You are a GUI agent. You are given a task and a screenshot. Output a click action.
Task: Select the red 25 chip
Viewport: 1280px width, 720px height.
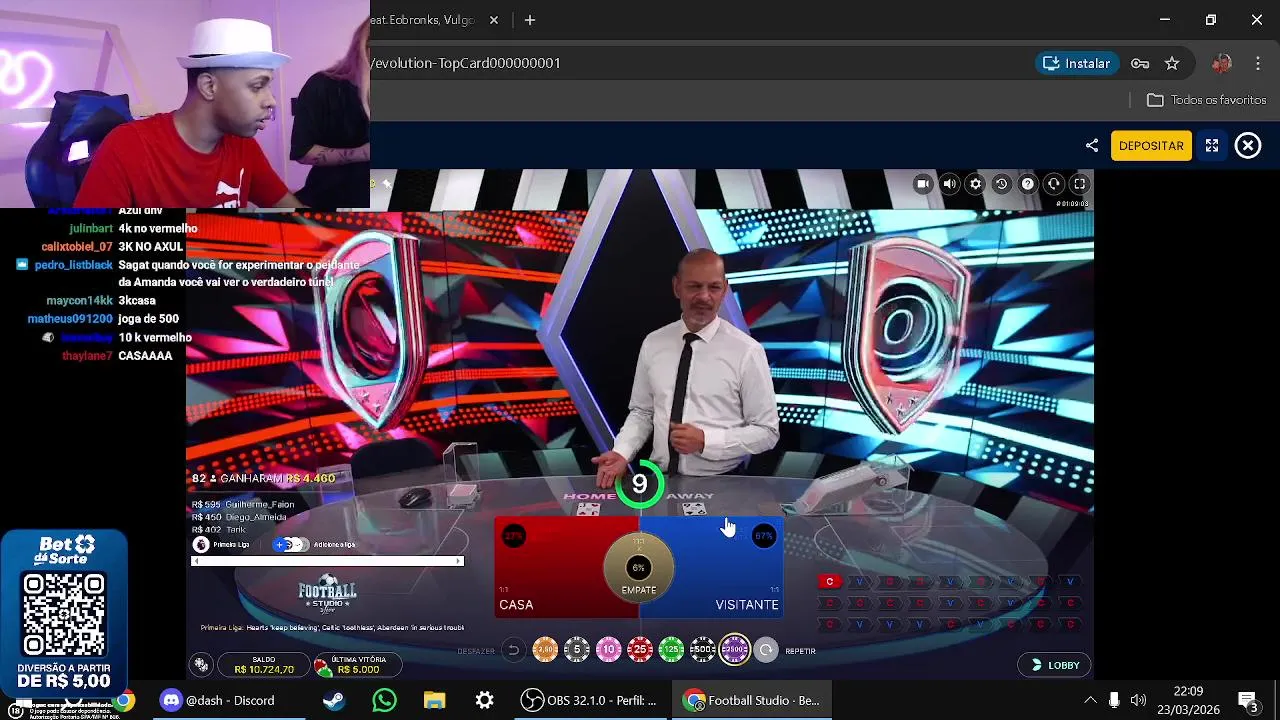(x=640, y=651)
